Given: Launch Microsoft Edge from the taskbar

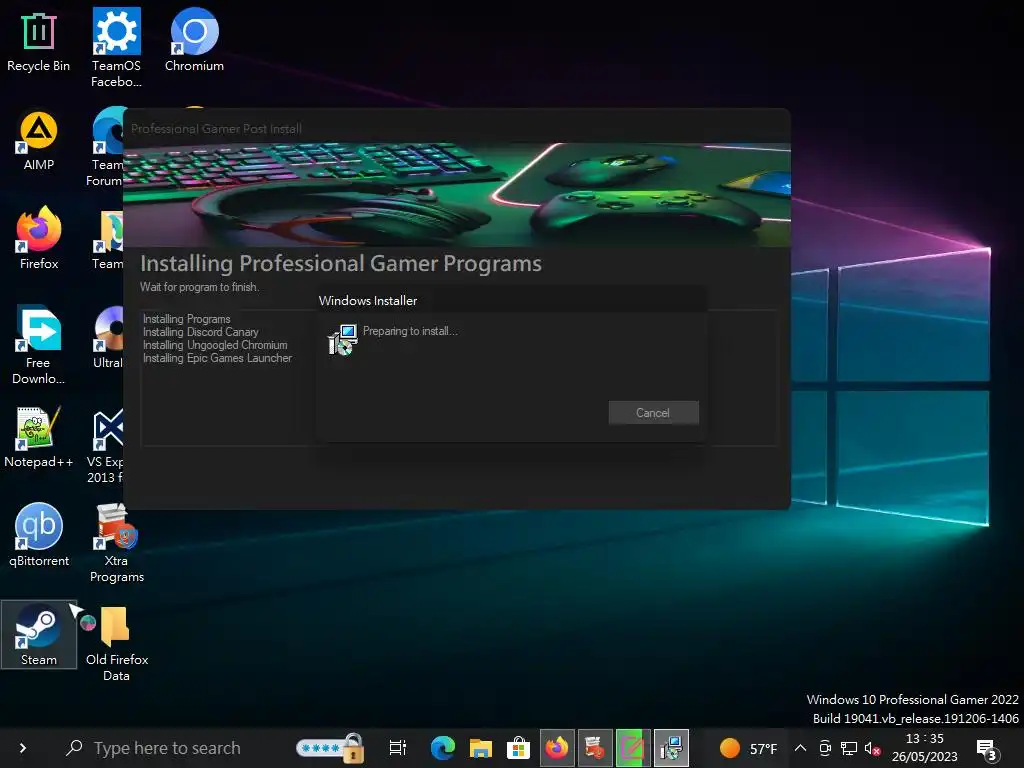Looking at the screenshot, I should pyautogui.click(x=443, y=748).
